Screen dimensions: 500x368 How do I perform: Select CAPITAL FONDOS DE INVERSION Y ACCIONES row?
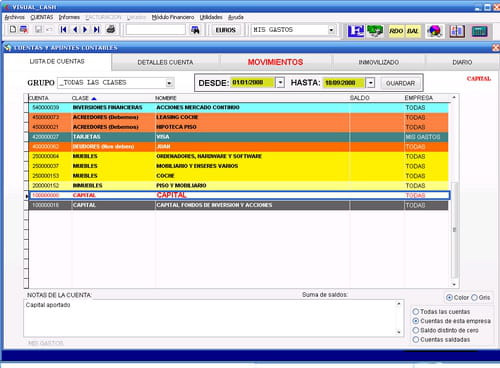[239, 205]
